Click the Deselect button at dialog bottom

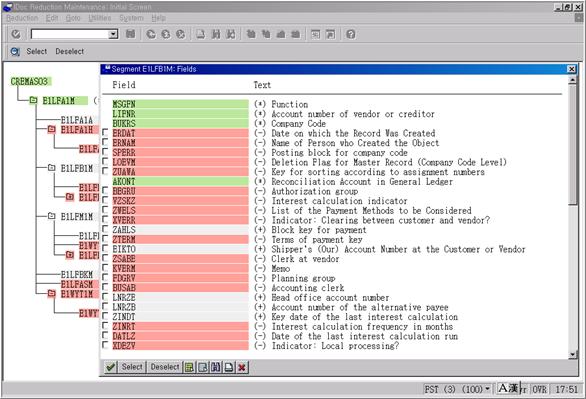tap(165, 367)
